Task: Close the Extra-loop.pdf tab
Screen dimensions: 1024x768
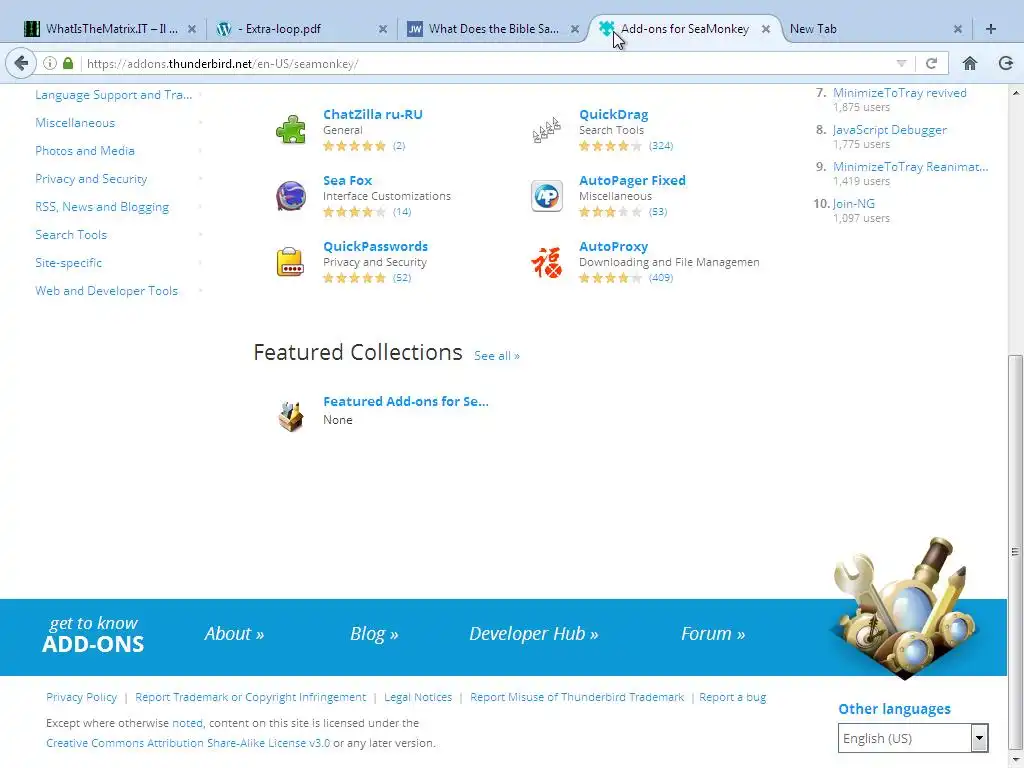Action: pos(383,29)
